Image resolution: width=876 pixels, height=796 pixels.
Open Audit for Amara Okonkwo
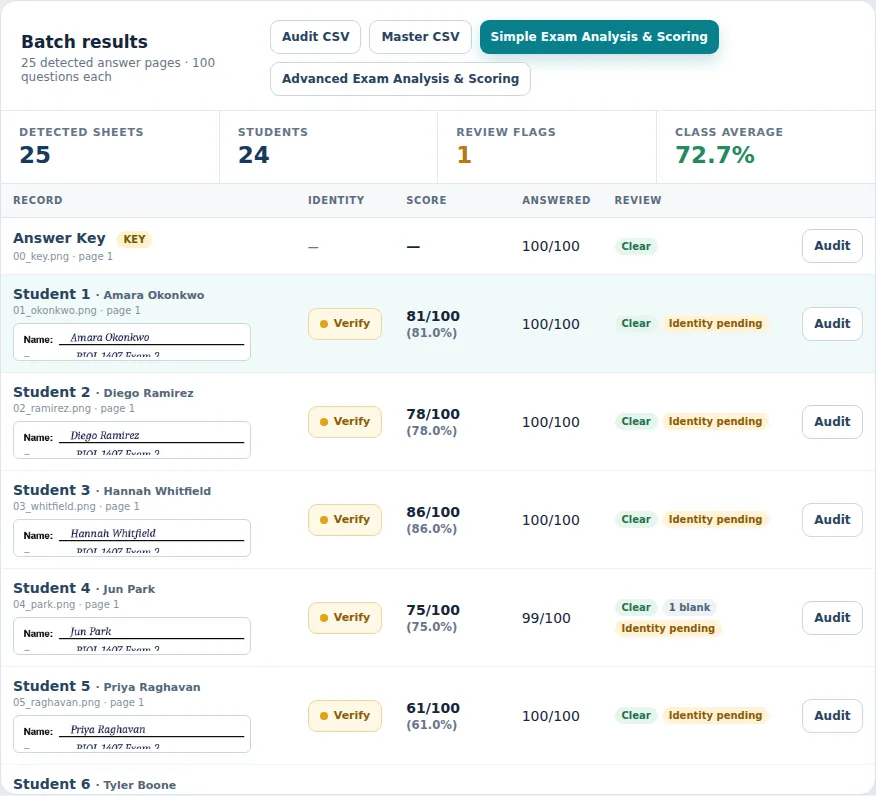(x=832, y=323)
